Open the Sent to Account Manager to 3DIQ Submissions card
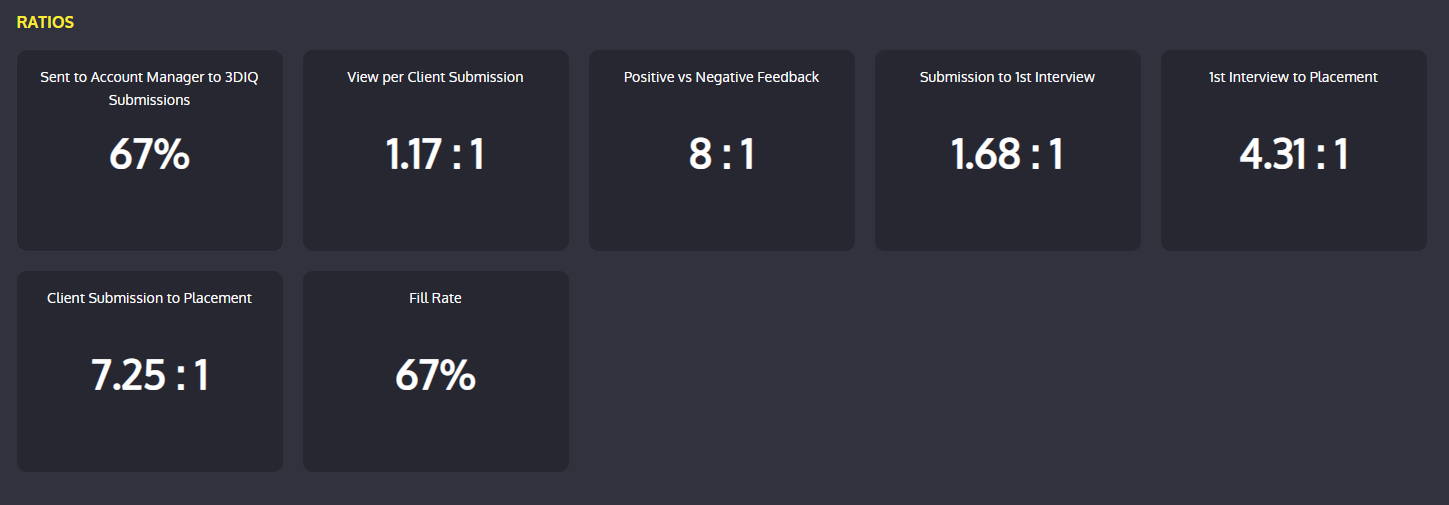 coord(150,150)
